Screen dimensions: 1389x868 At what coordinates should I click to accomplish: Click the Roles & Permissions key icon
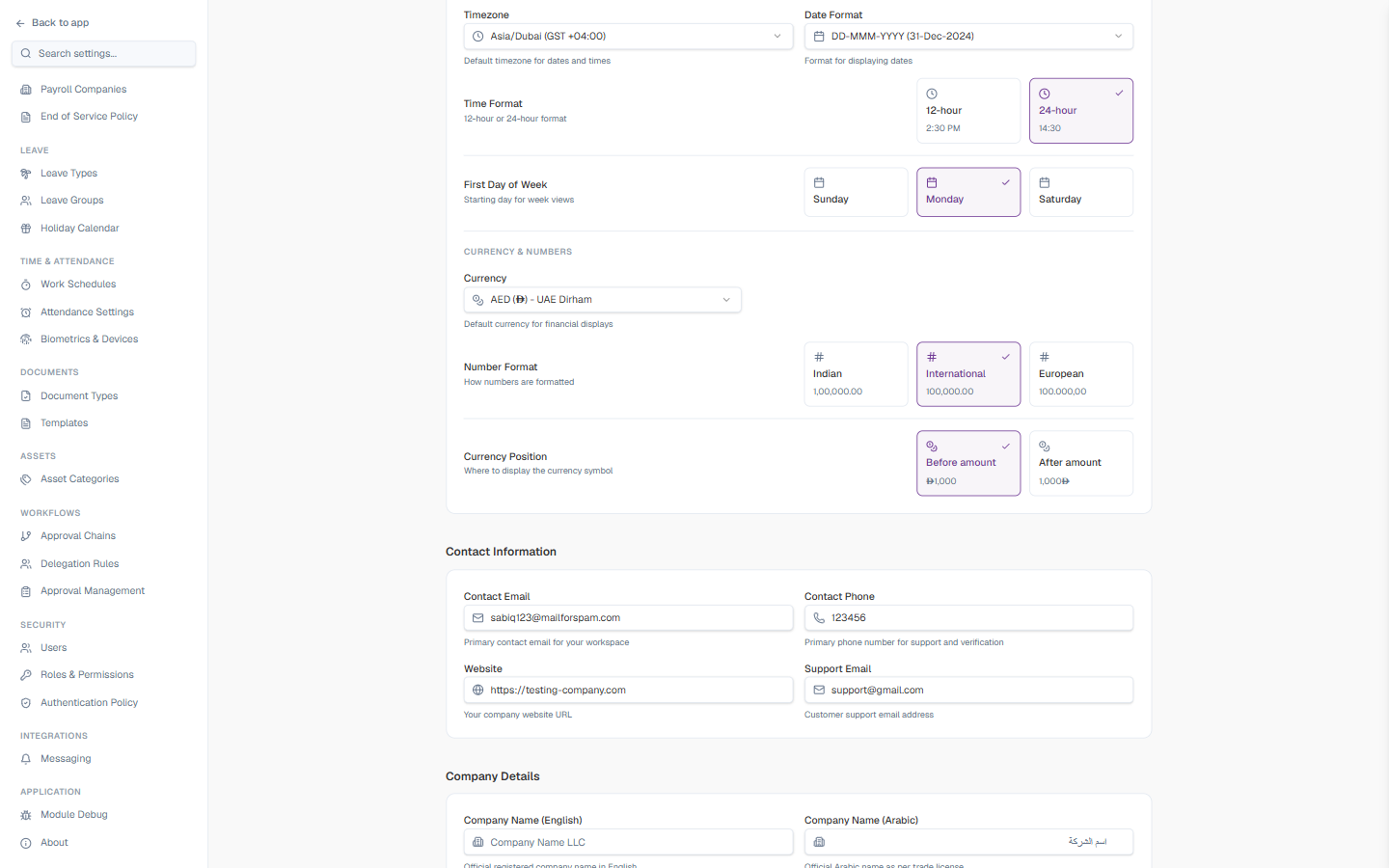coord(26,675)
